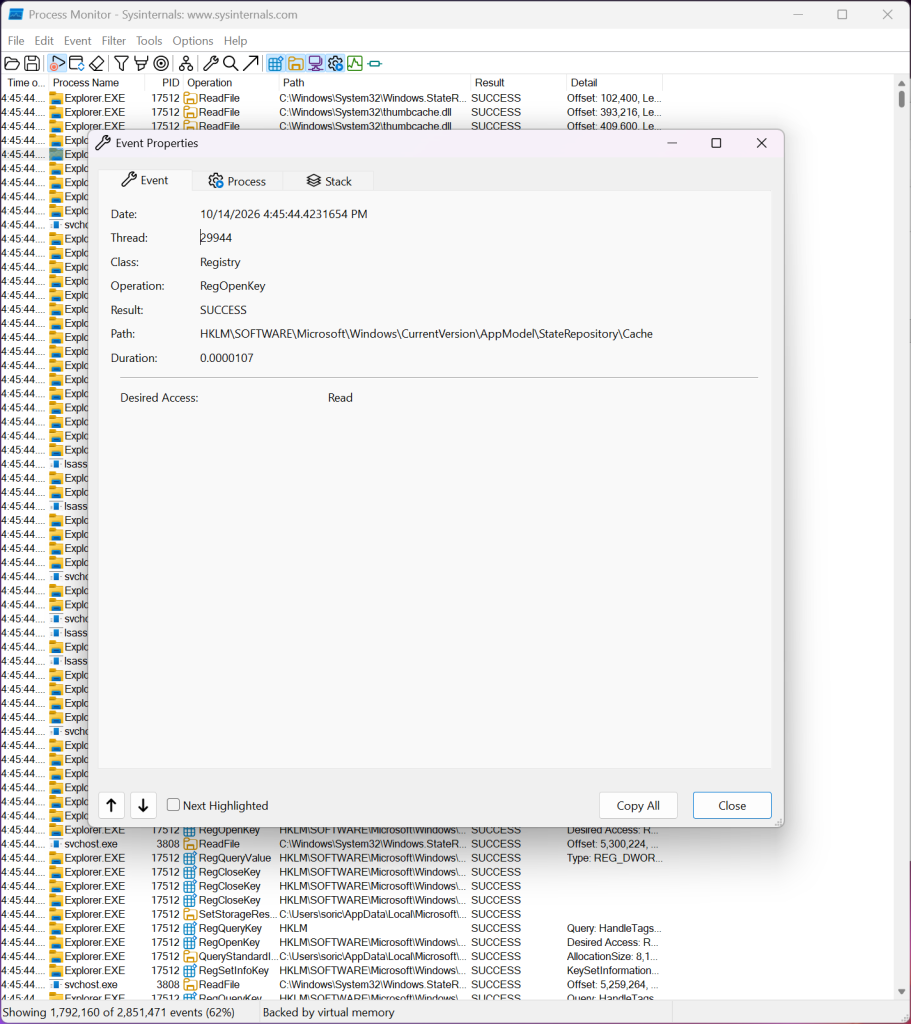The width and height of the screenshot is (911, 1024).
Task: Click the Jump To arrow toolbar icon
Action: click(x=250, y=63)
